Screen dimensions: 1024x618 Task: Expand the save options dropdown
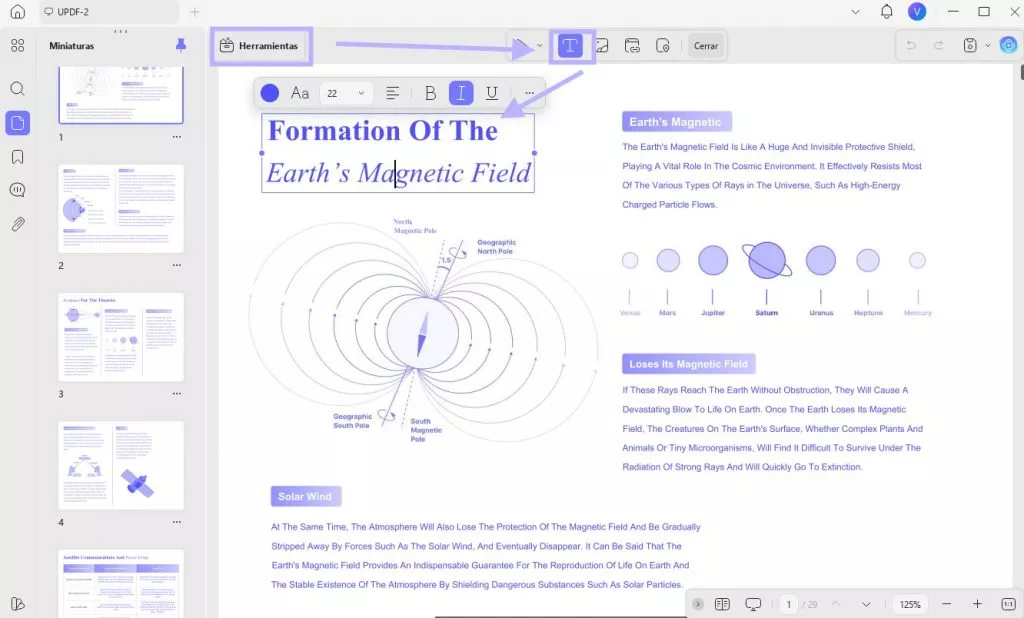click(x=987, y=45)
